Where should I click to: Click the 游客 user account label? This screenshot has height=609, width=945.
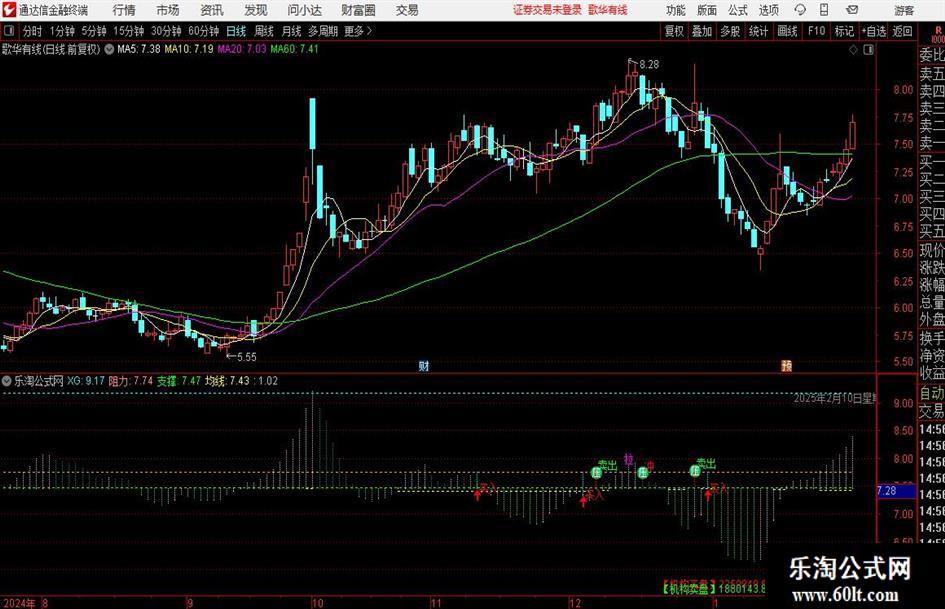pyautogui.click(x=904, y=10)
